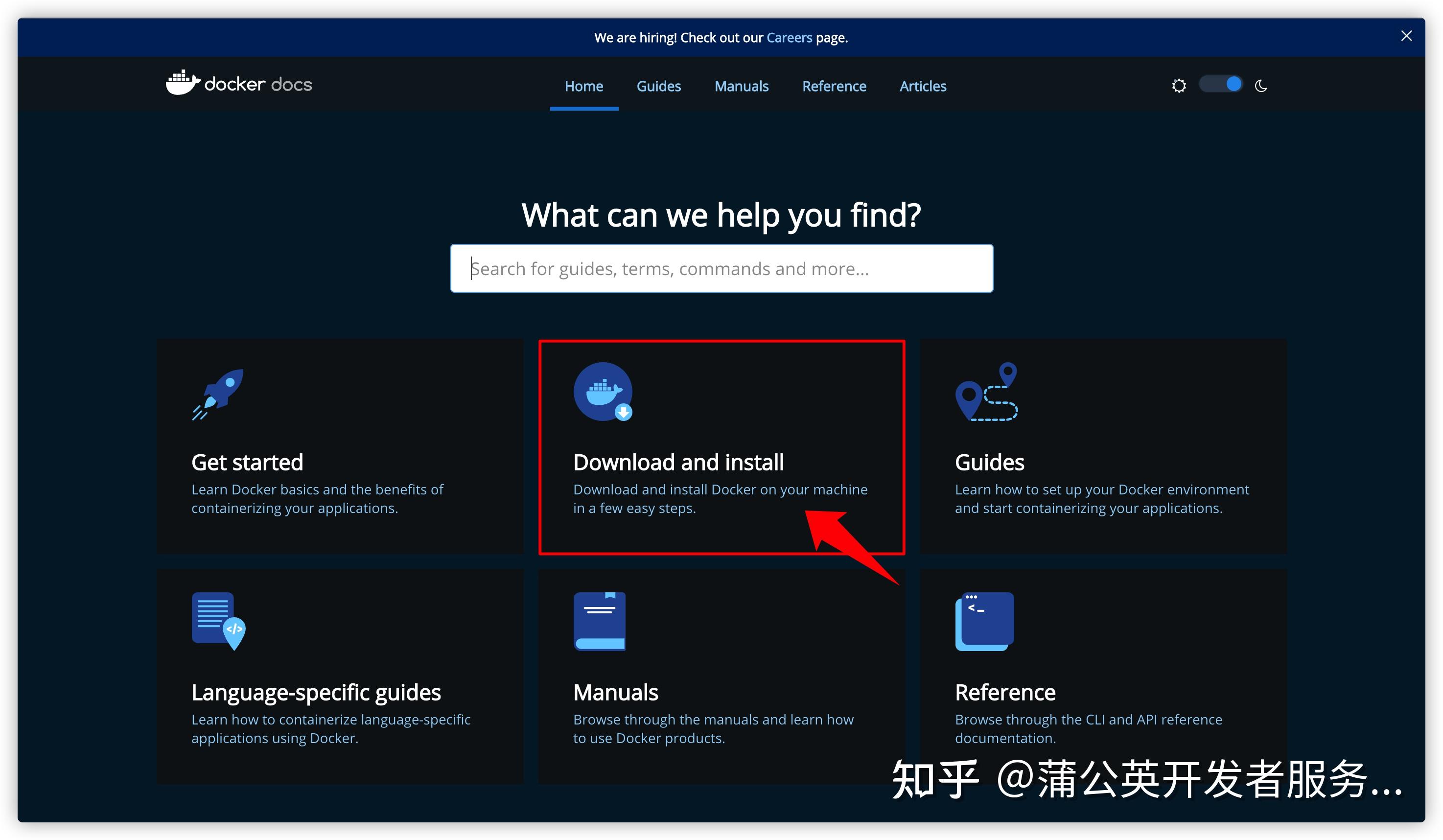Click the Manuals book icon
The width and height of the screenshot is (1443, 840).
click(600, 621)
